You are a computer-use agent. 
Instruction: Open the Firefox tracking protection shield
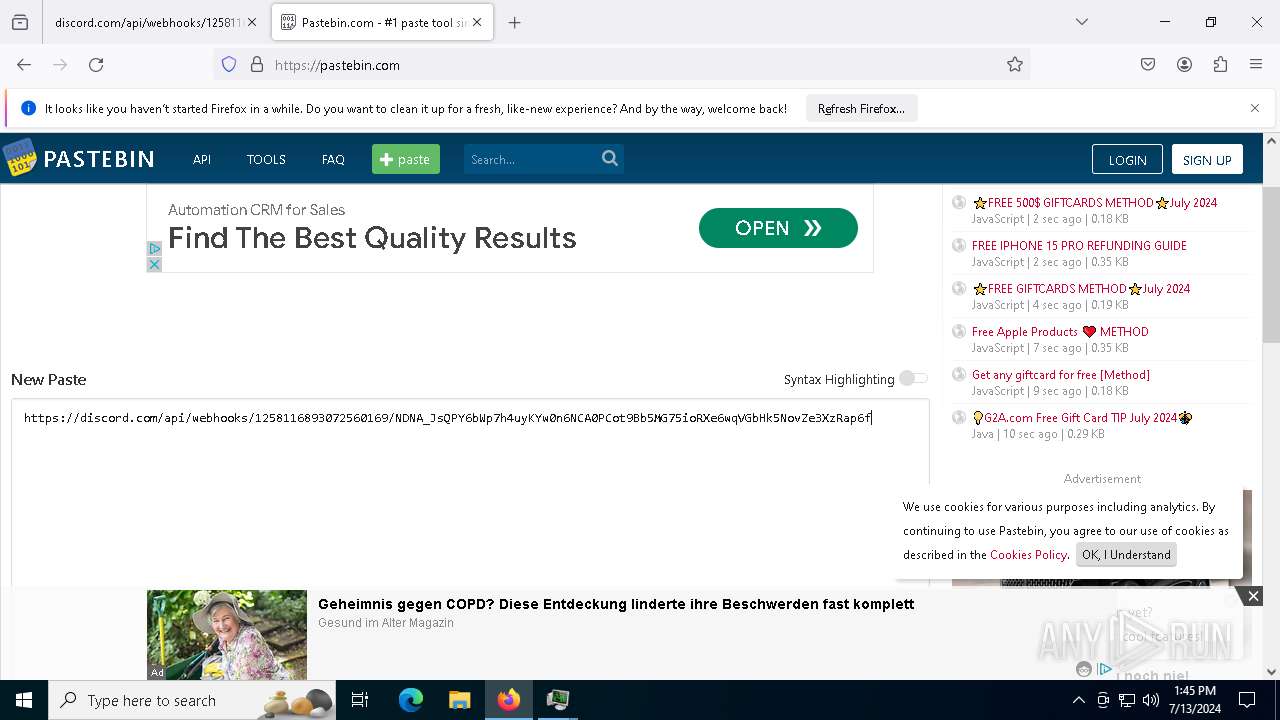(x=229, y=65)
